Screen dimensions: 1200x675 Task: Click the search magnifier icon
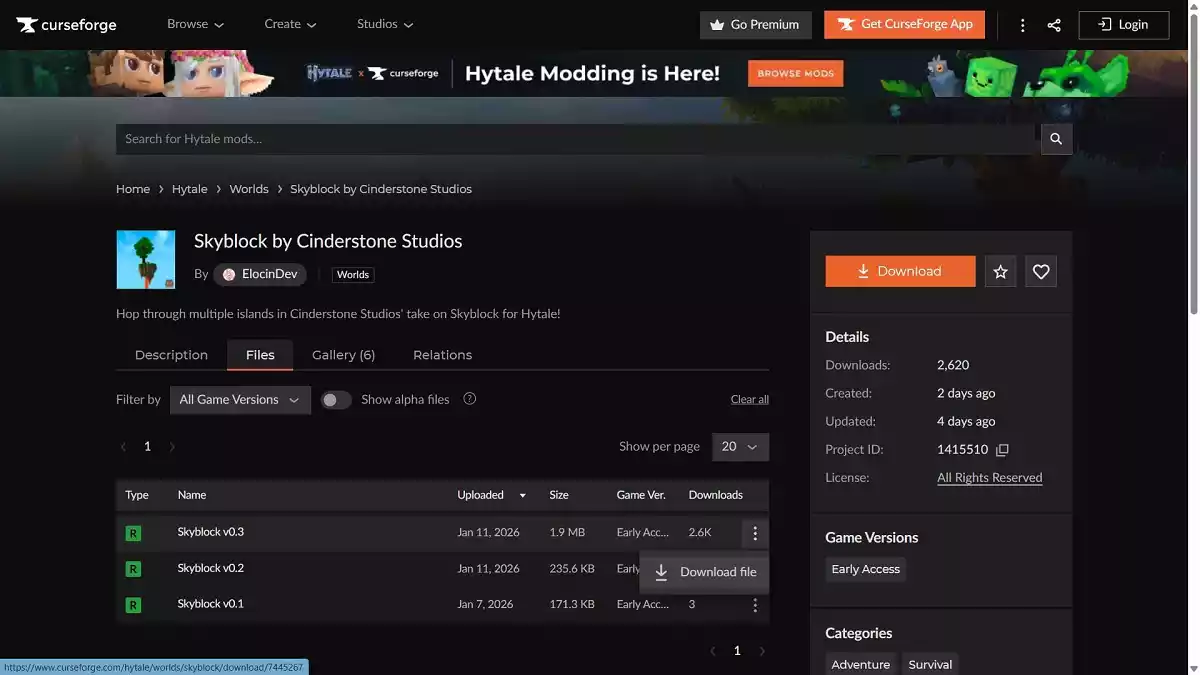point(1056,138)
